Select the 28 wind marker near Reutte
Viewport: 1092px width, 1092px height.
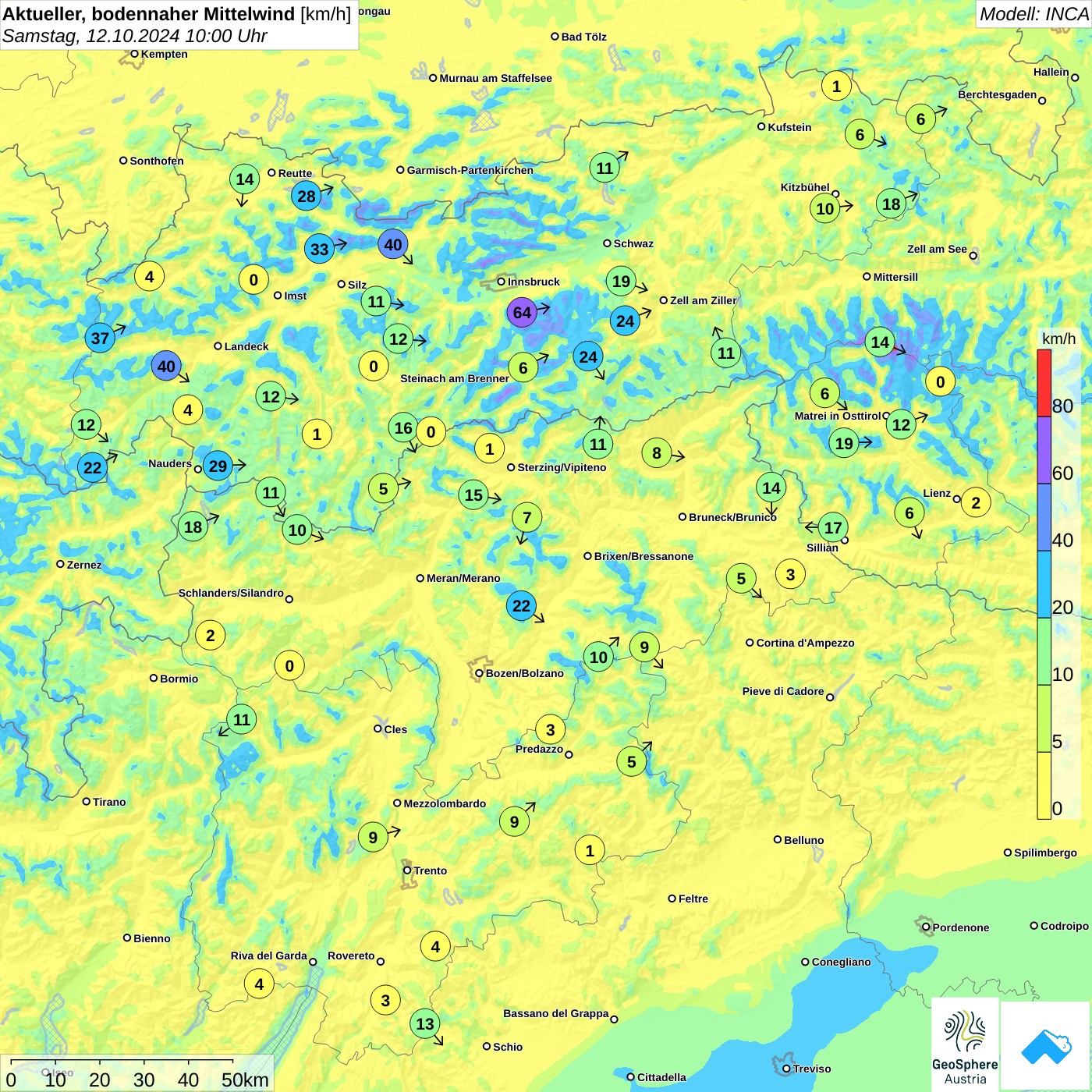pyautogui.click(x=307, y=196)
